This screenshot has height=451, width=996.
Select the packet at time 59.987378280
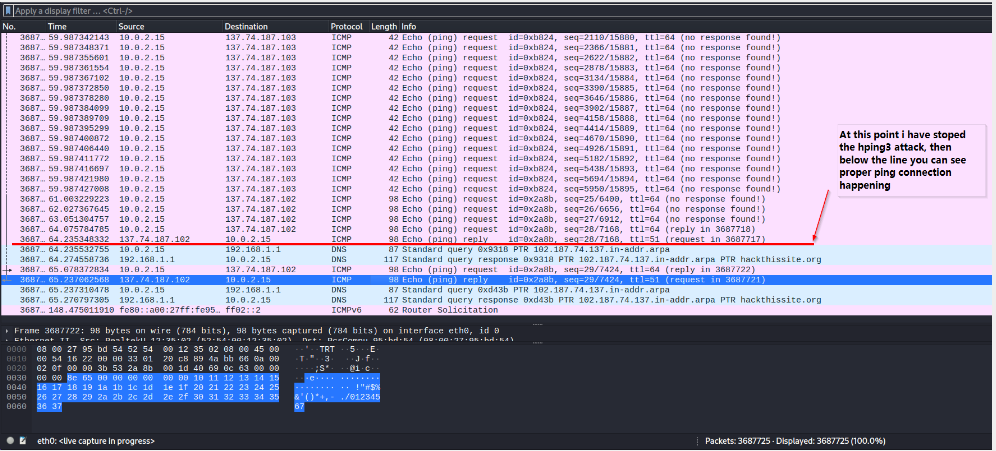[x=497, y=98]
